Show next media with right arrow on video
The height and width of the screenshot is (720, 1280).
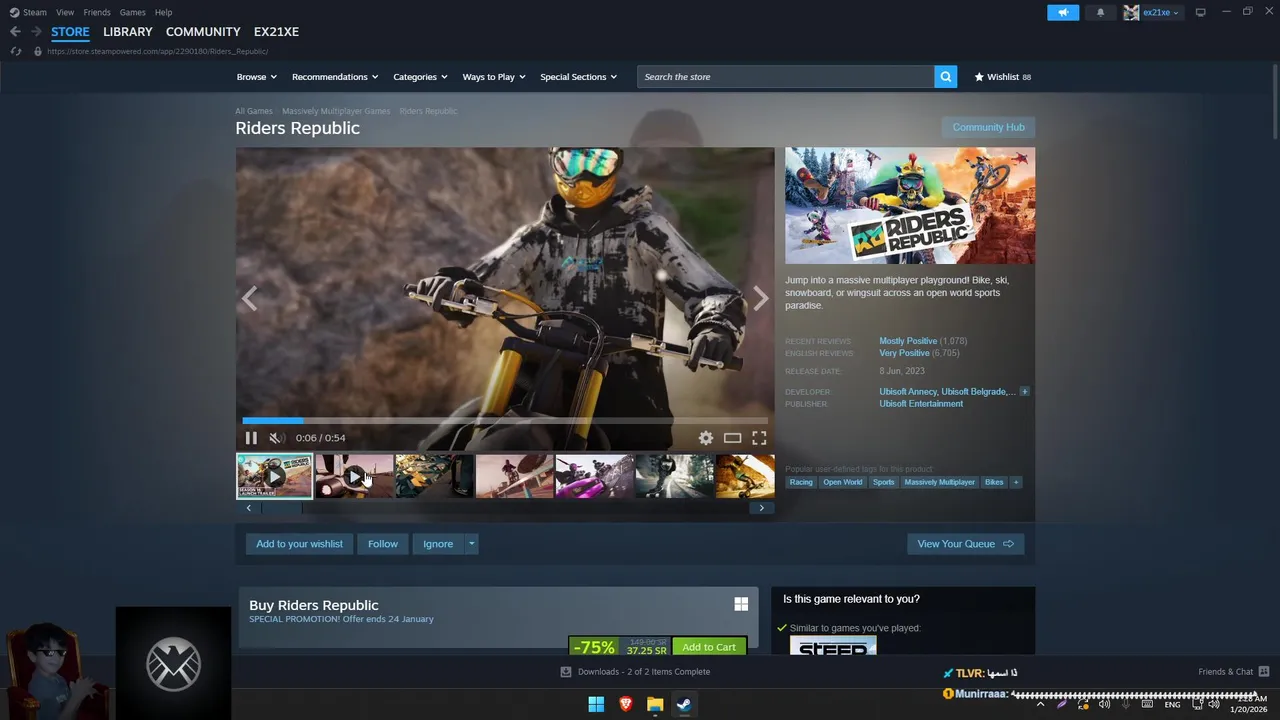[761, 298]
